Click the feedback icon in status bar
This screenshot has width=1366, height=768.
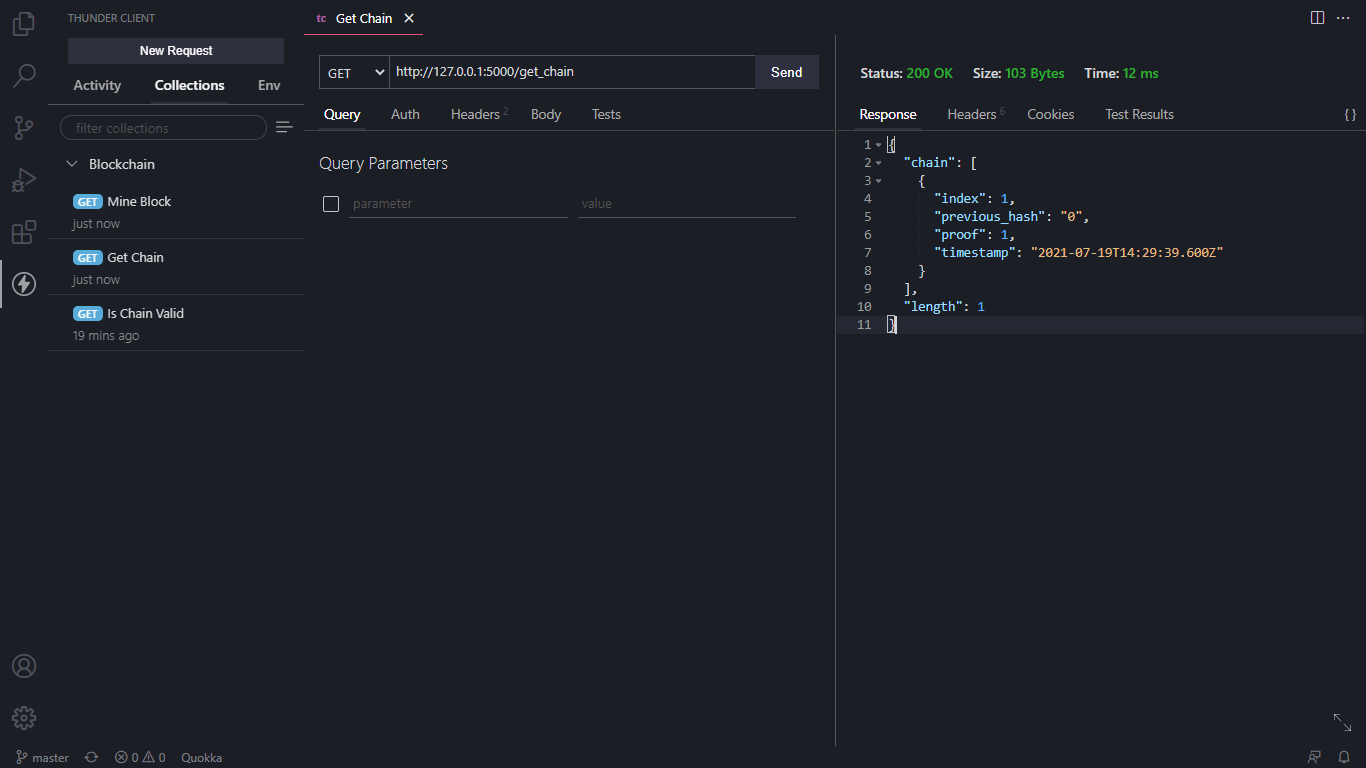pyautogui.click(x=1314, y=758)
